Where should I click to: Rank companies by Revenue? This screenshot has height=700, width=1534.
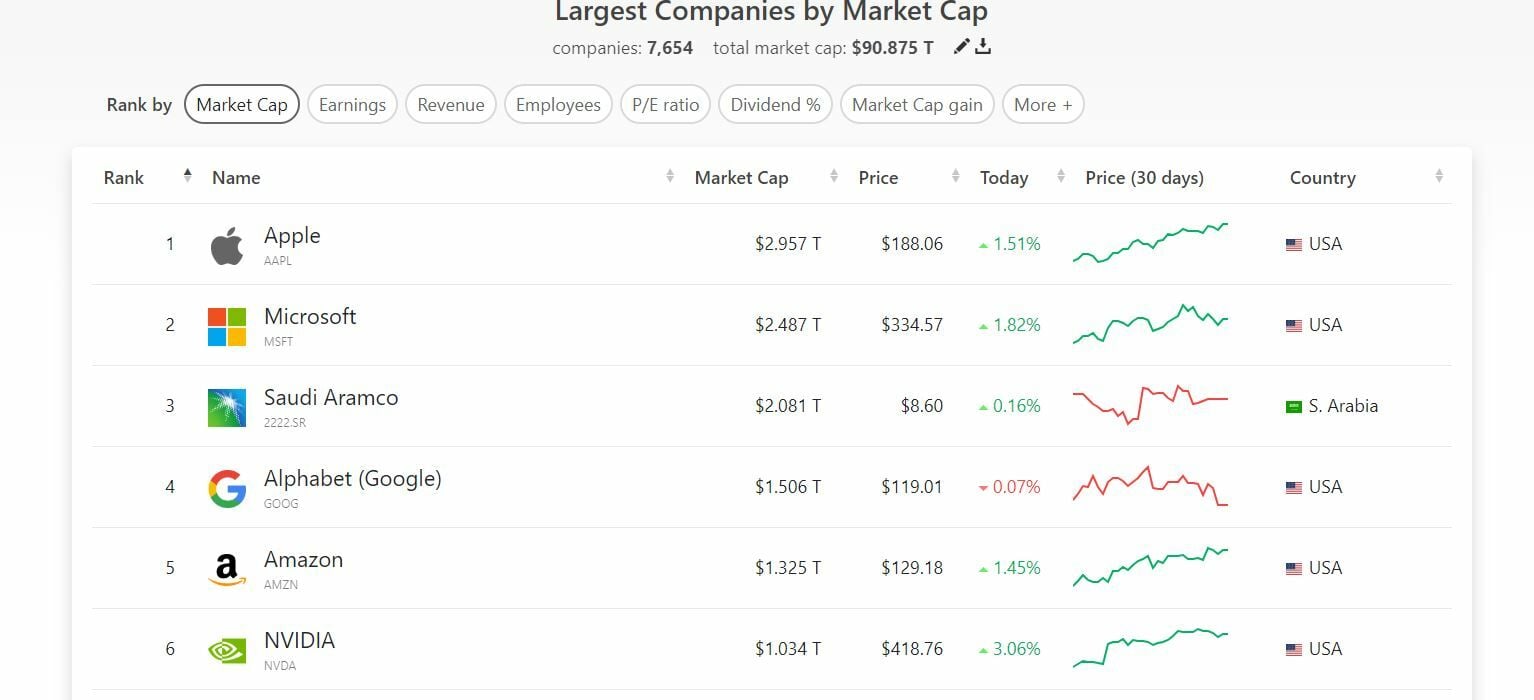451,105
